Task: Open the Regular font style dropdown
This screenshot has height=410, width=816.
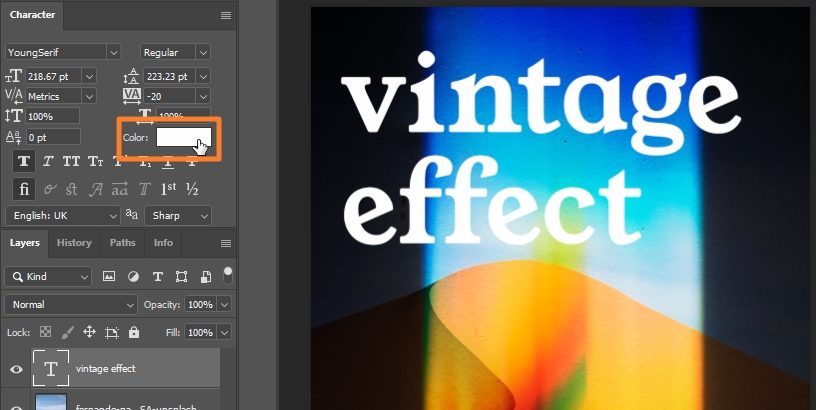Action: (203, 52)
